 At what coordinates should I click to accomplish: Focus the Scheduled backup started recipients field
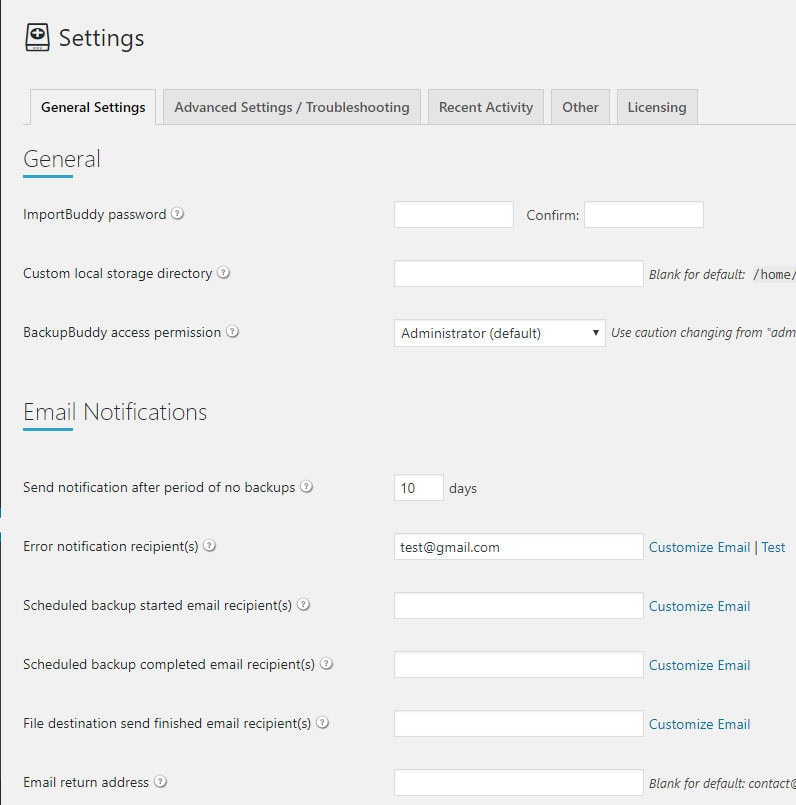519,606
